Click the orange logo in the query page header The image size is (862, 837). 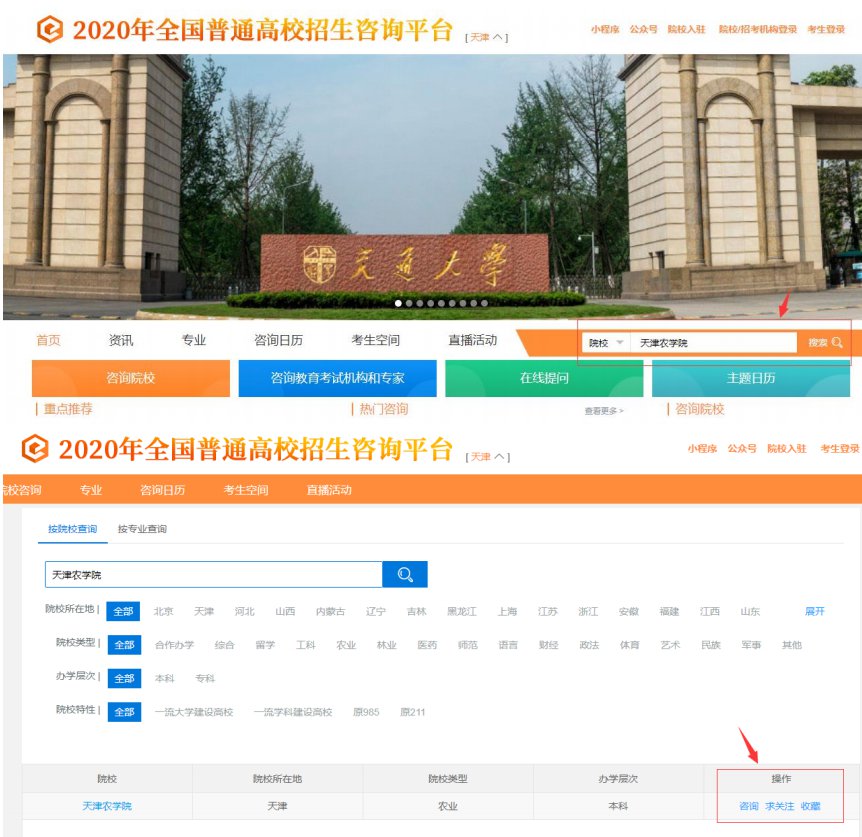tap(35, 448)
